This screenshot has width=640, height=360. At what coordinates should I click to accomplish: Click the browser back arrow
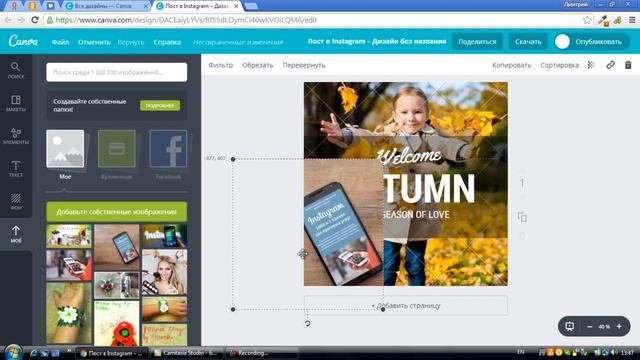pos(8,20)
